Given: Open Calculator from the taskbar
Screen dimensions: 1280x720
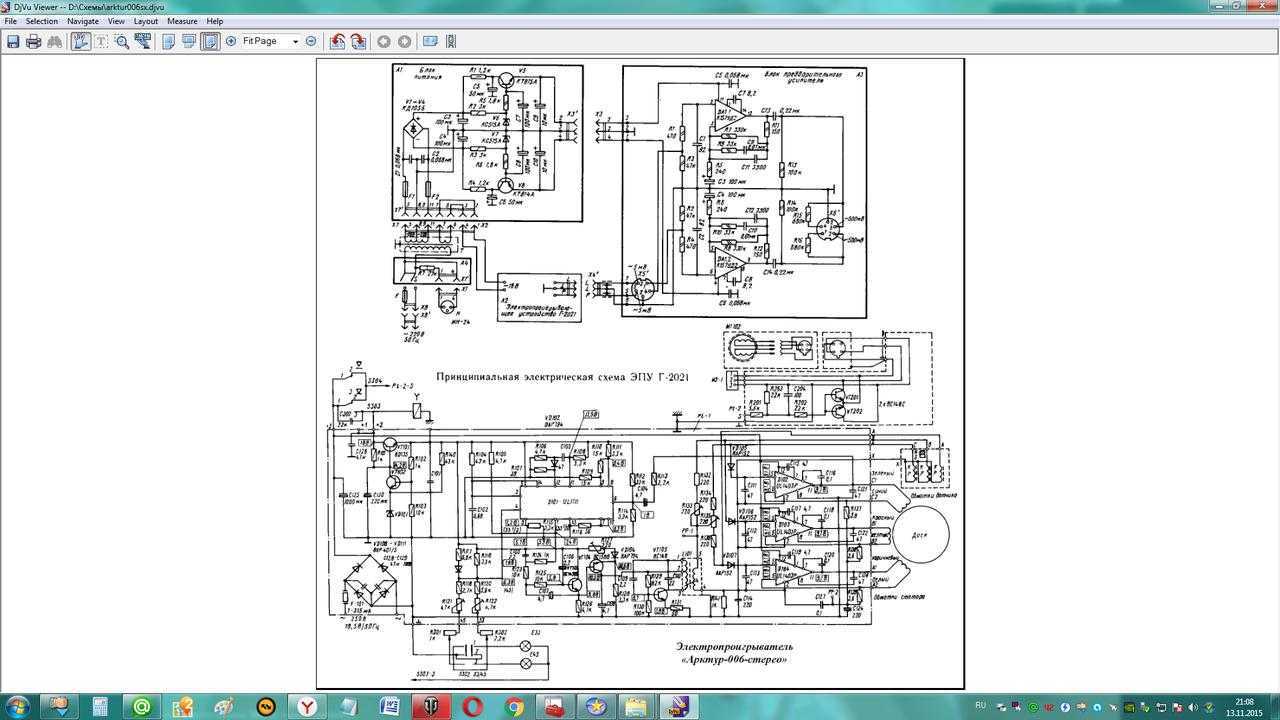Looking at the screenshot, I should tap(100, 707).
